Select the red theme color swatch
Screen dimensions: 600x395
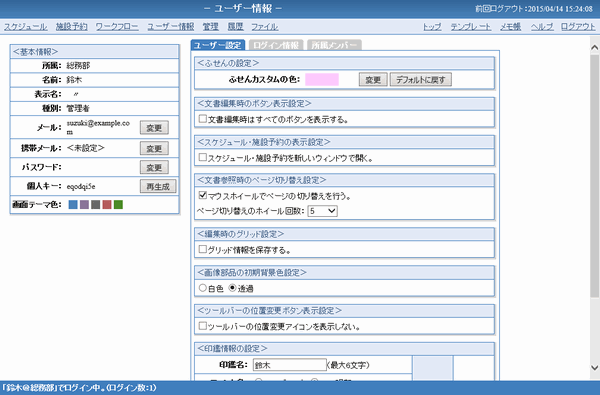coord(107,204)
